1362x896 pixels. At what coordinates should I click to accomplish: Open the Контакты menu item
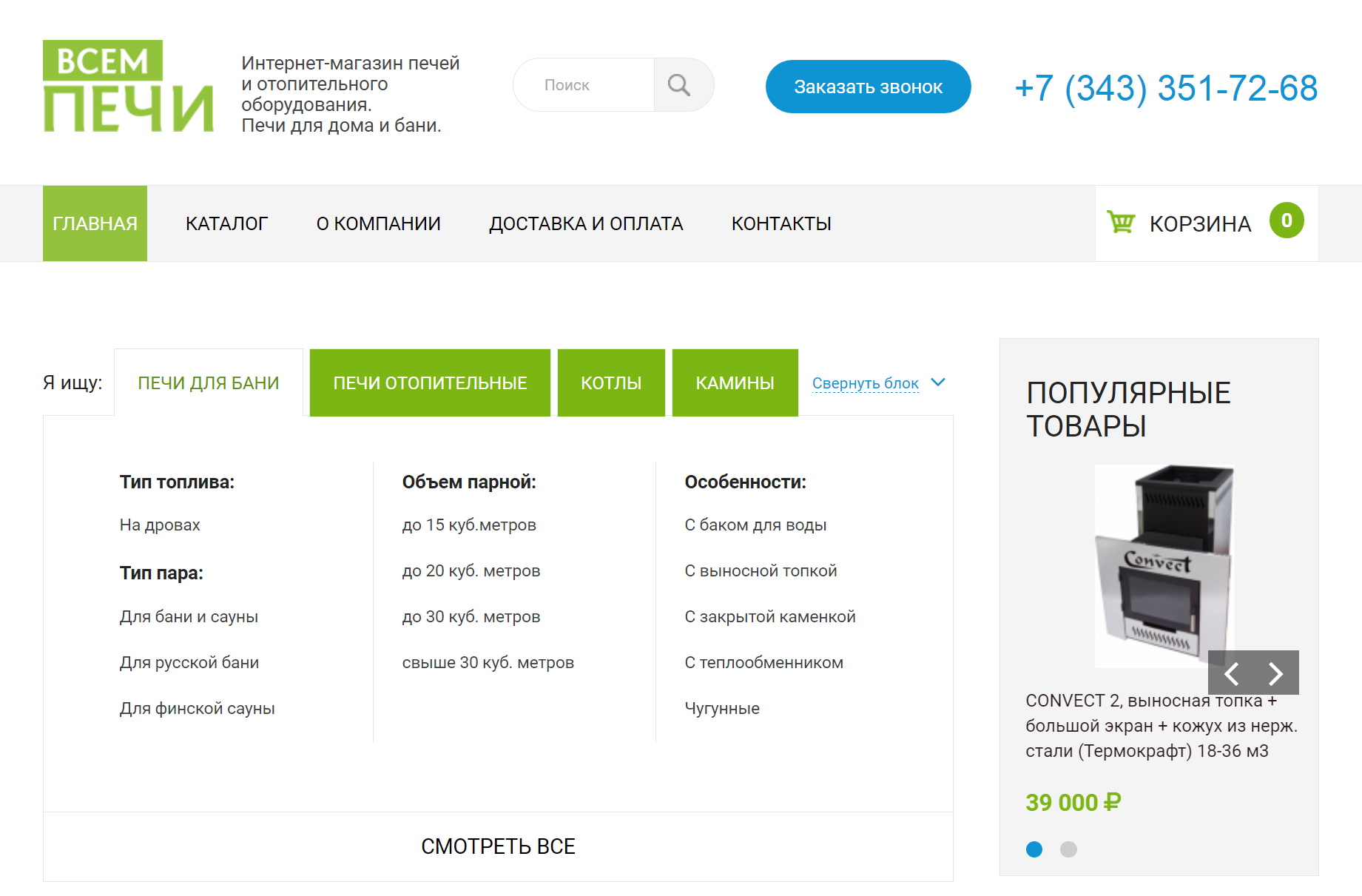781,223
